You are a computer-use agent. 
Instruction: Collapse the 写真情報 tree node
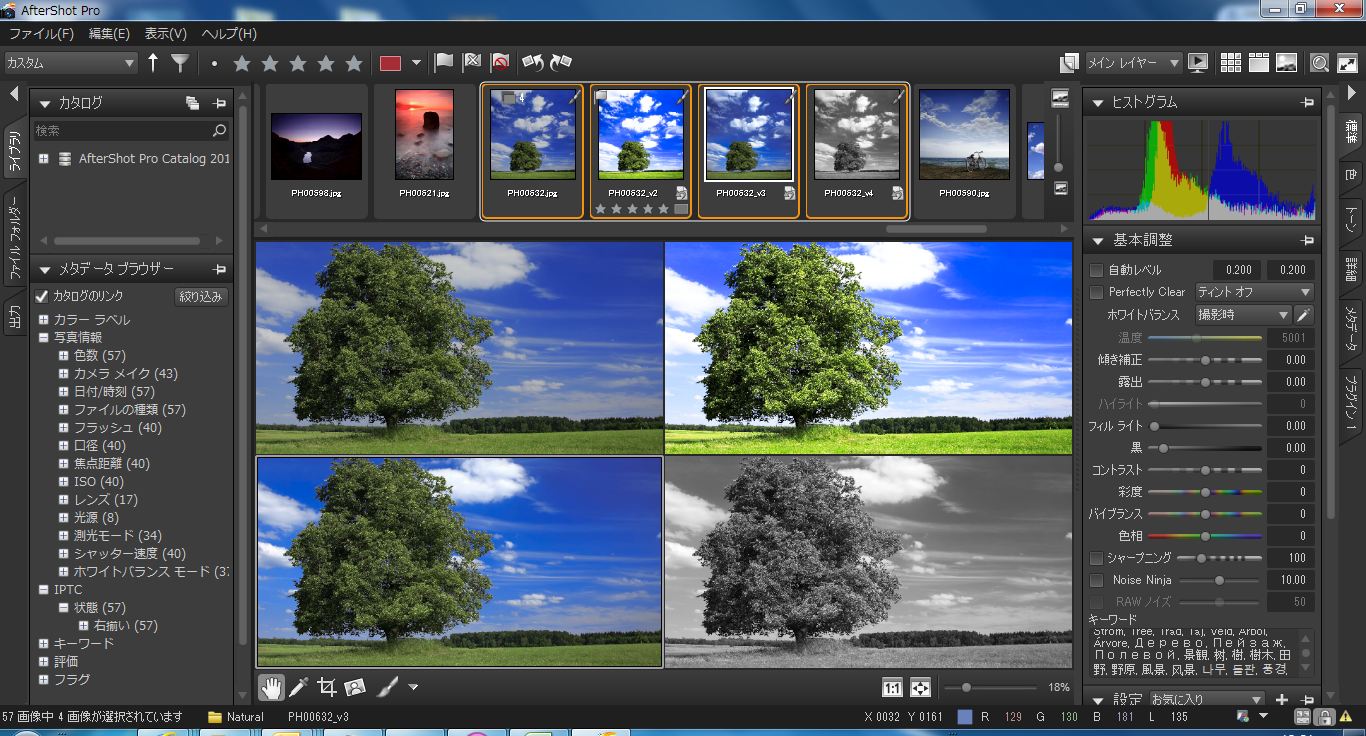[x=44, y=338]
